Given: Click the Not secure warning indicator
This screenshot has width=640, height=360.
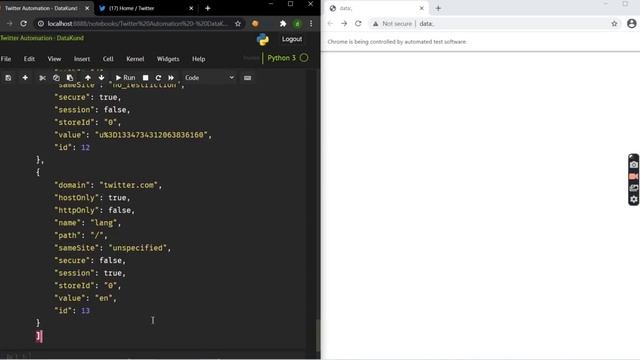Looking at the screenshot, I should (x=392, y=24).
